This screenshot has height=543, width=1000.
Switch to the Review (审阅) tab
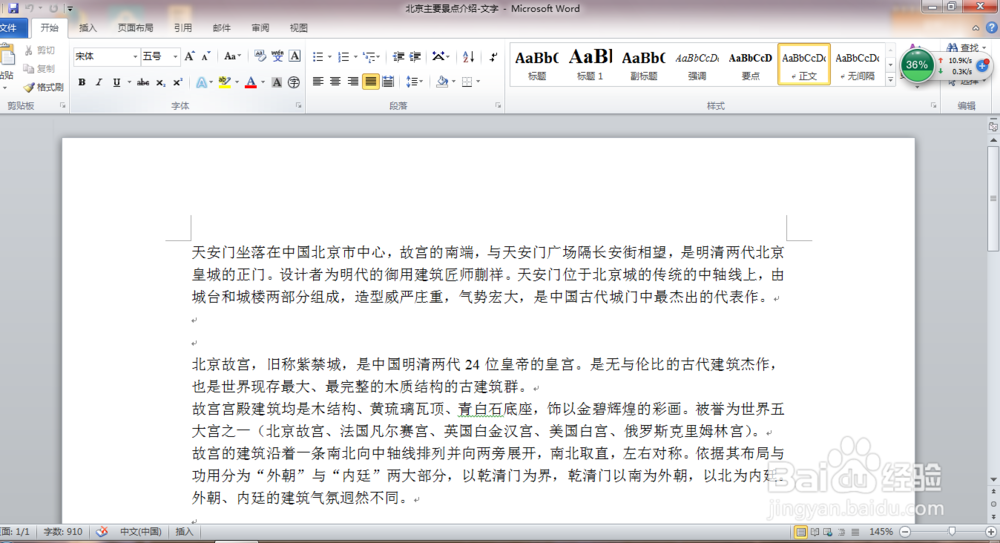(260, 27)
